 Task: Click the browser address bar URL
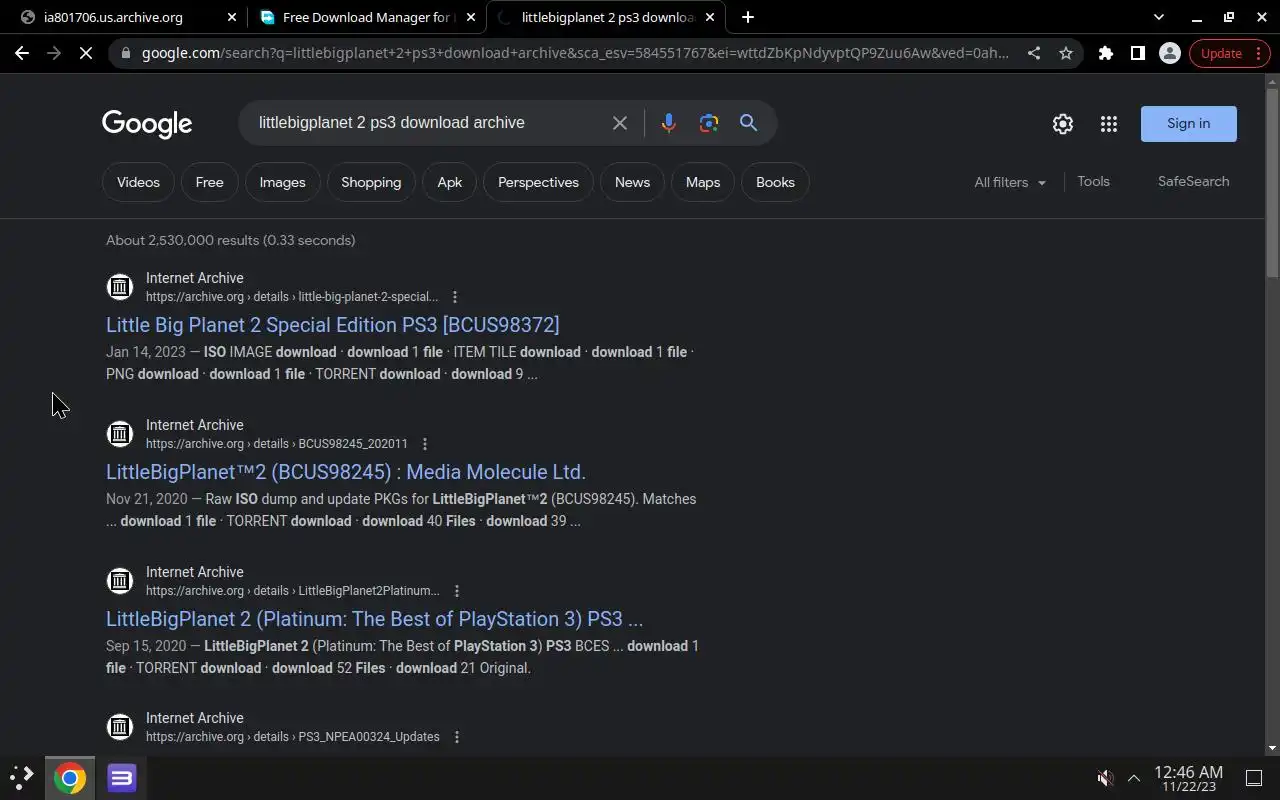pyautogui.click(x=575, y=53)
